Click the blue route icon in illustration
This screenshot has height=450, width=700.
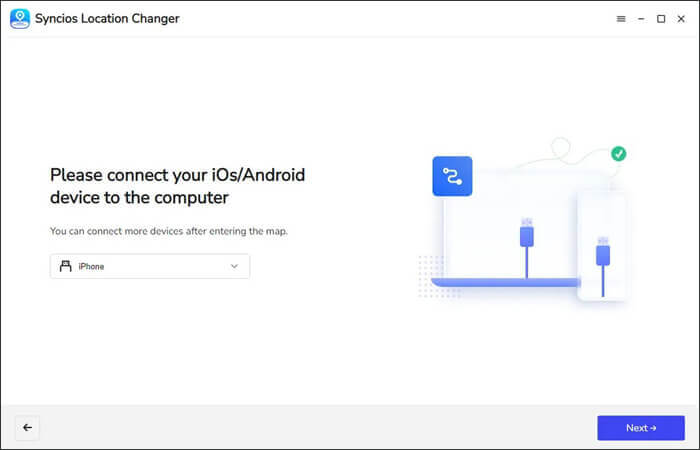[x=452, y=176]
